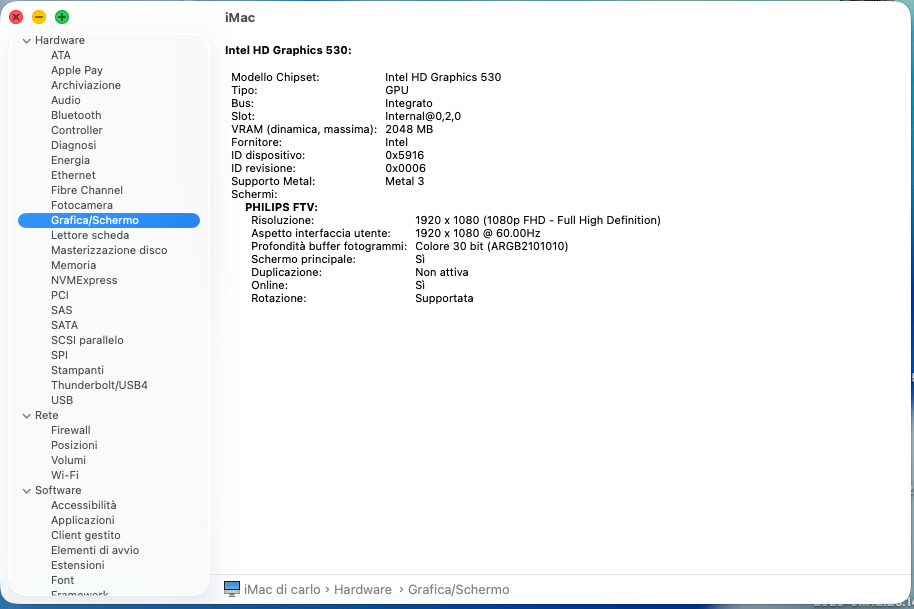The image size is (914, 609).
Task: Open the Fibre Channel entry
Action: (x=87, y=191)
